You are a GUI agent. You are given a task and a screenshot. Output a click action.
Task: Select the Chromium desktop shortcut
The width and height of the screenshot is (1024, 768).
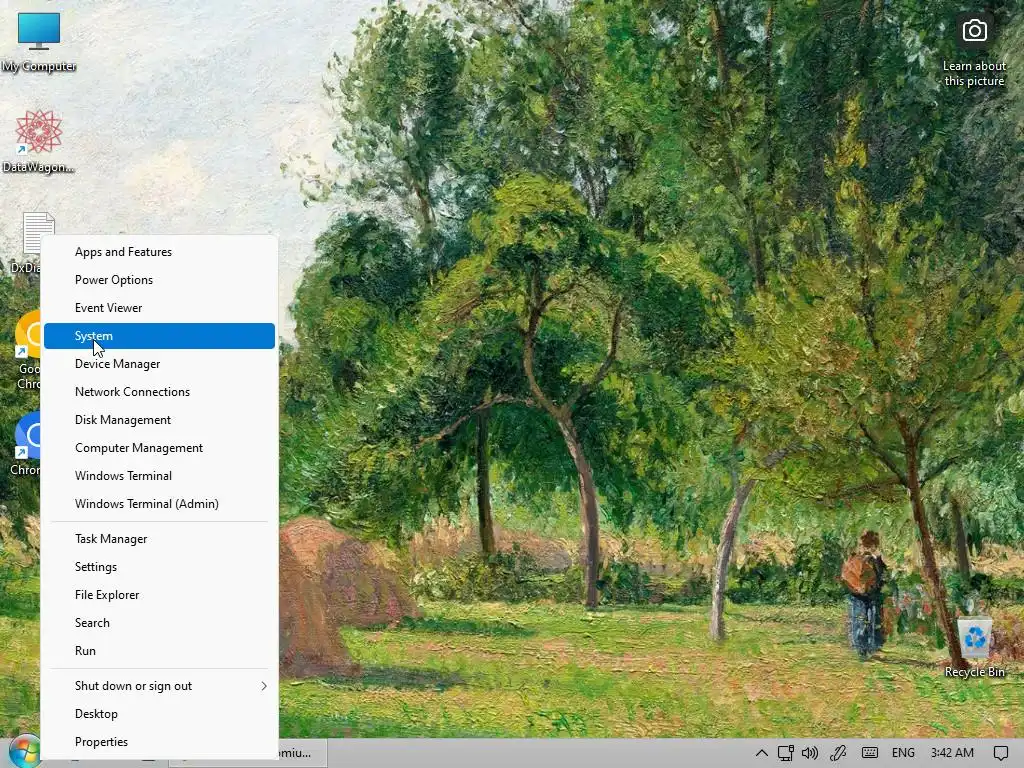[25, 444]
